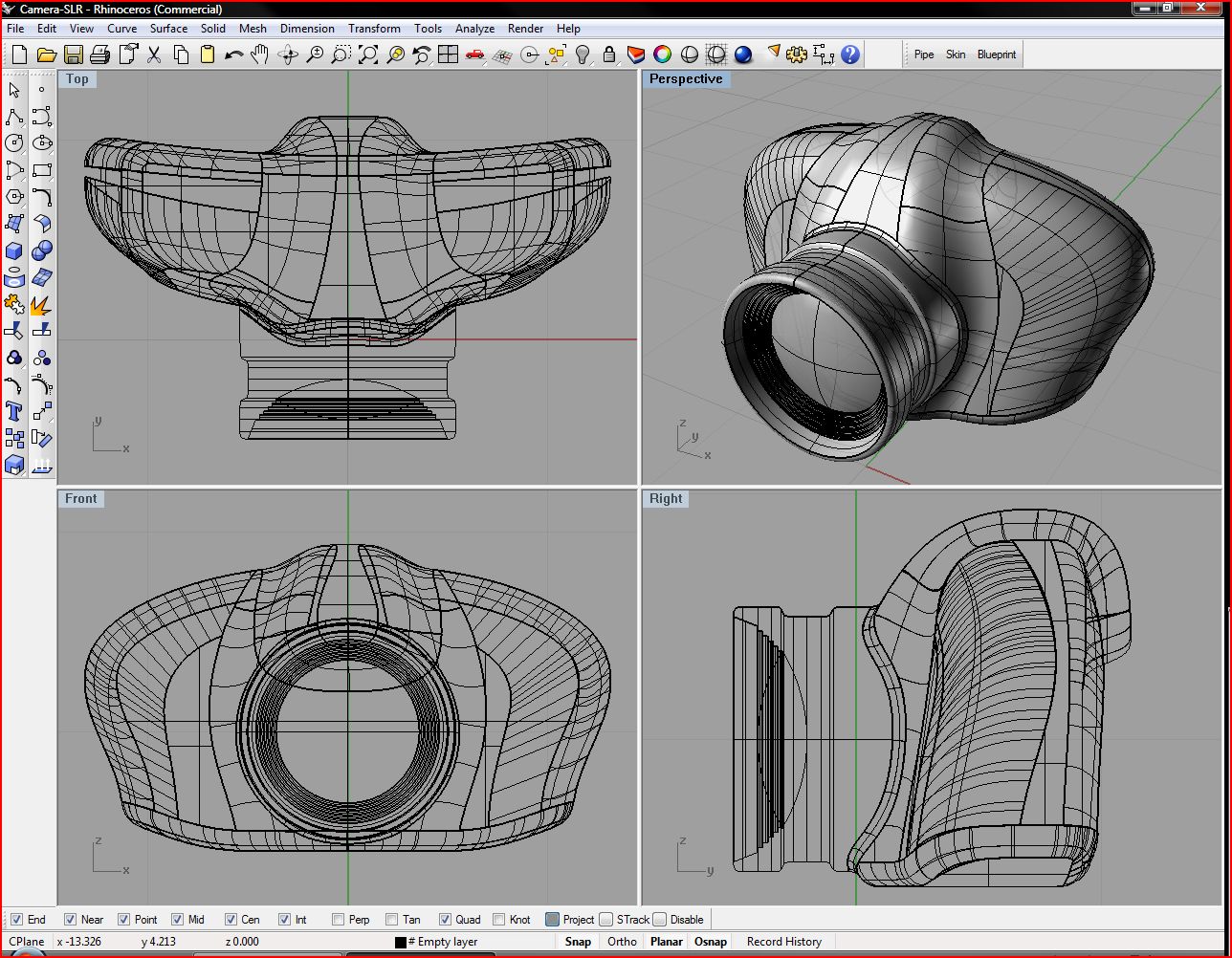The height and width of the screenshot is (958, 1232).
Task: Select the Sphere tool
Action: point(42,250)
